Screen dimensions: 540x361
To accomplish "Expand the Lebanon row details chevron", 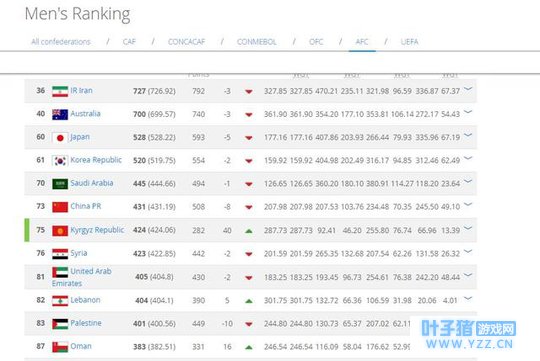I will (468, 298).
